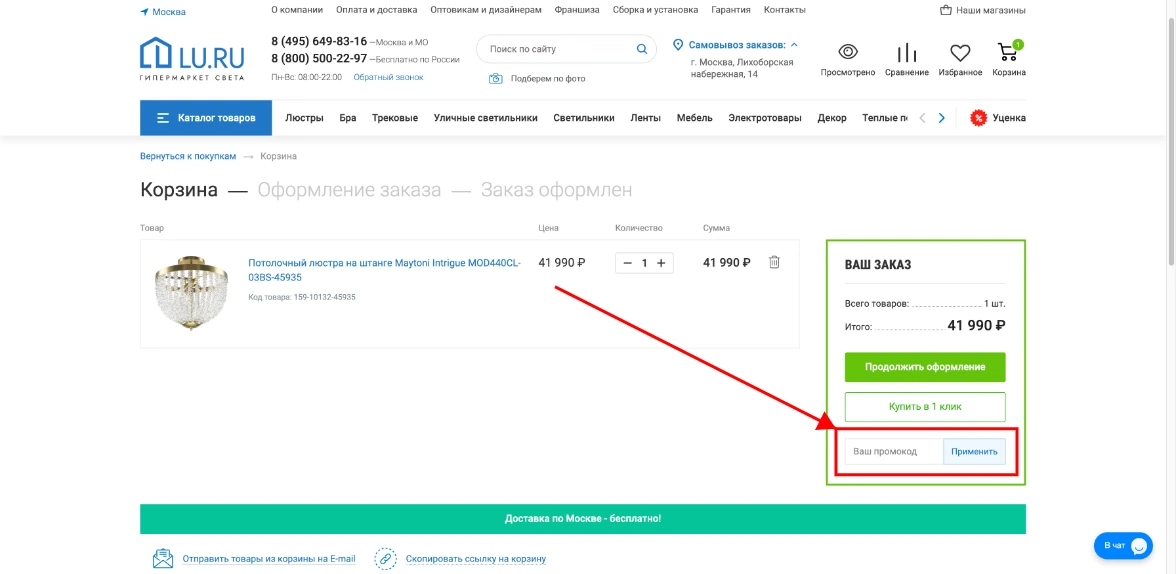Show next categories with right arrow
The height and width of the screenshot is (574, 1176).
click(x=942, y=118)
